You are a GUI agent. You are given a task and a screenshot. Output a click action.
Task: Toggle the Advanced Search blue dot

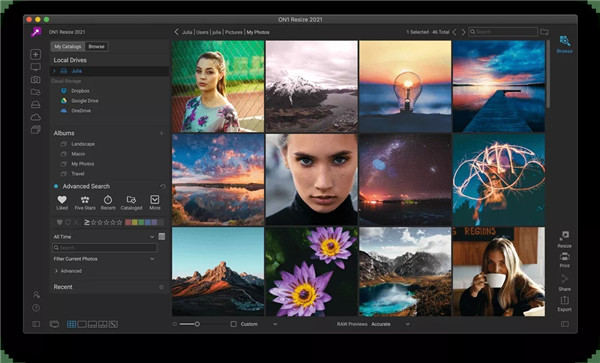(x=56, y=186)
